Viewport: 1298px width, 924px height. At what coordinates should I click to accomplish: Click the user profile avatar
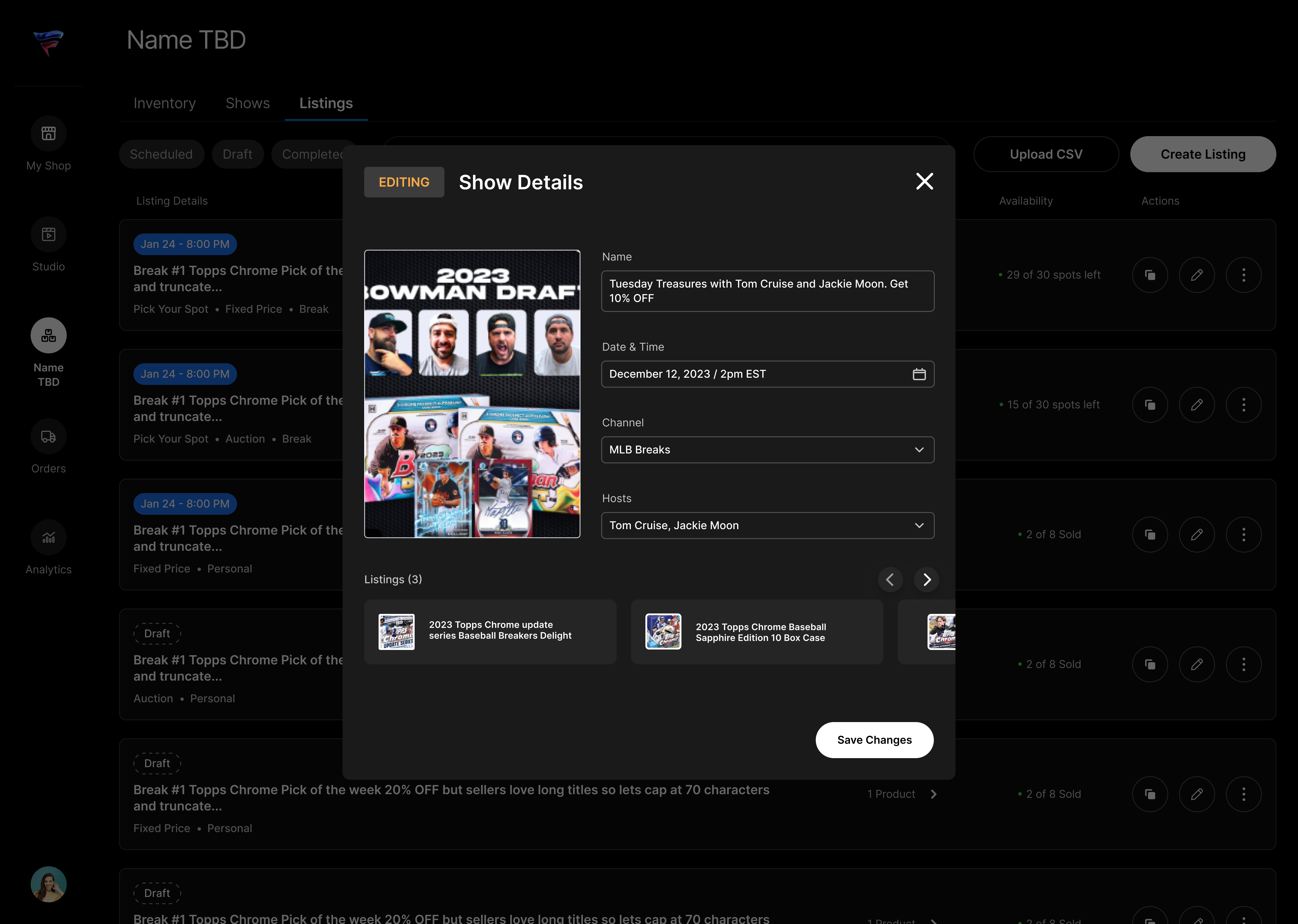[48, 884]
